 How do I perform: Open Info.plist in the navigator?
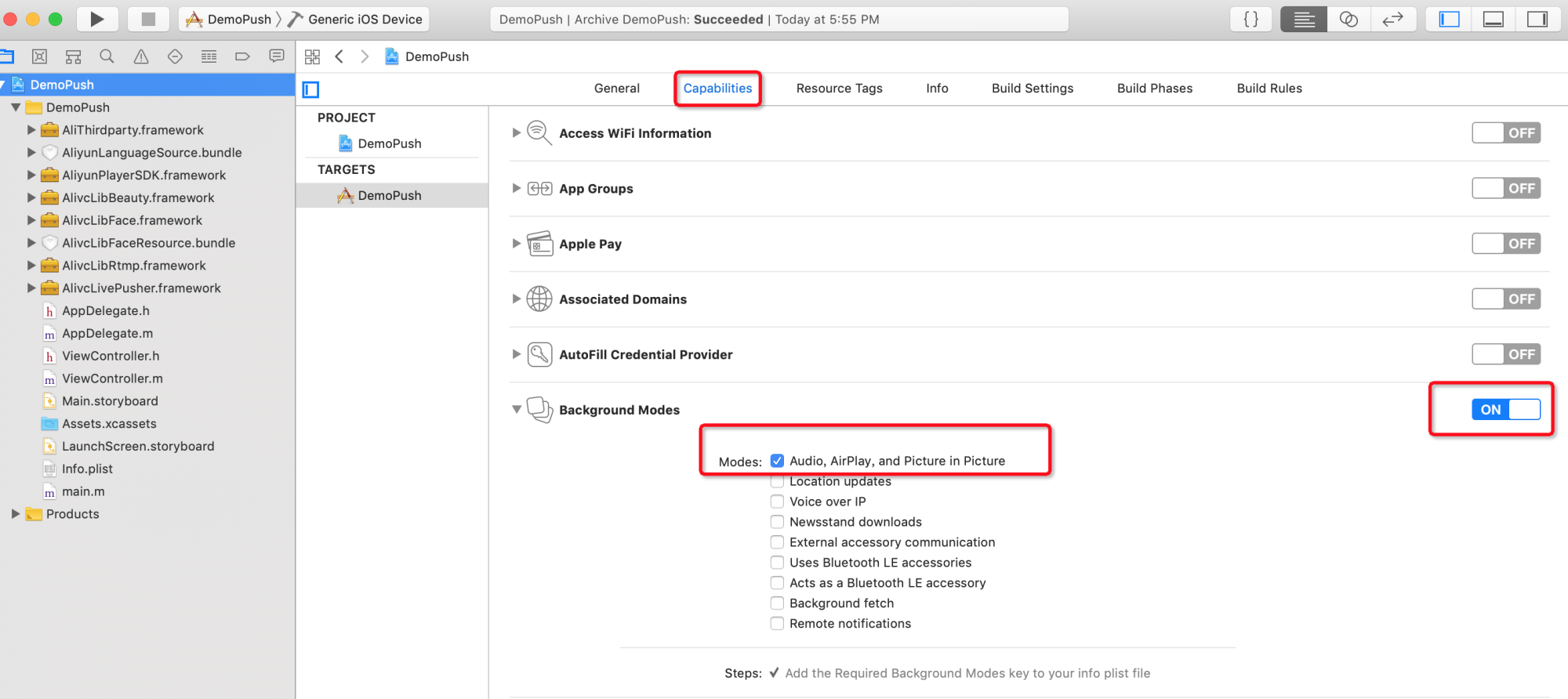pos(87,469)
